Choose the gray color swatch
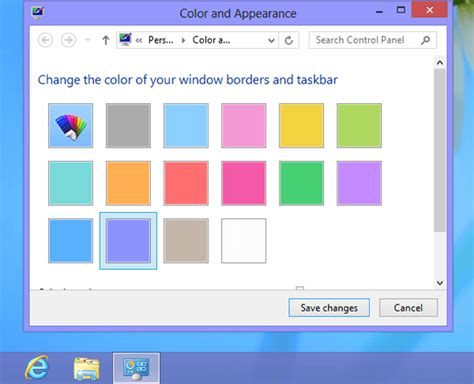474x384 pixels. click(128, 125)
